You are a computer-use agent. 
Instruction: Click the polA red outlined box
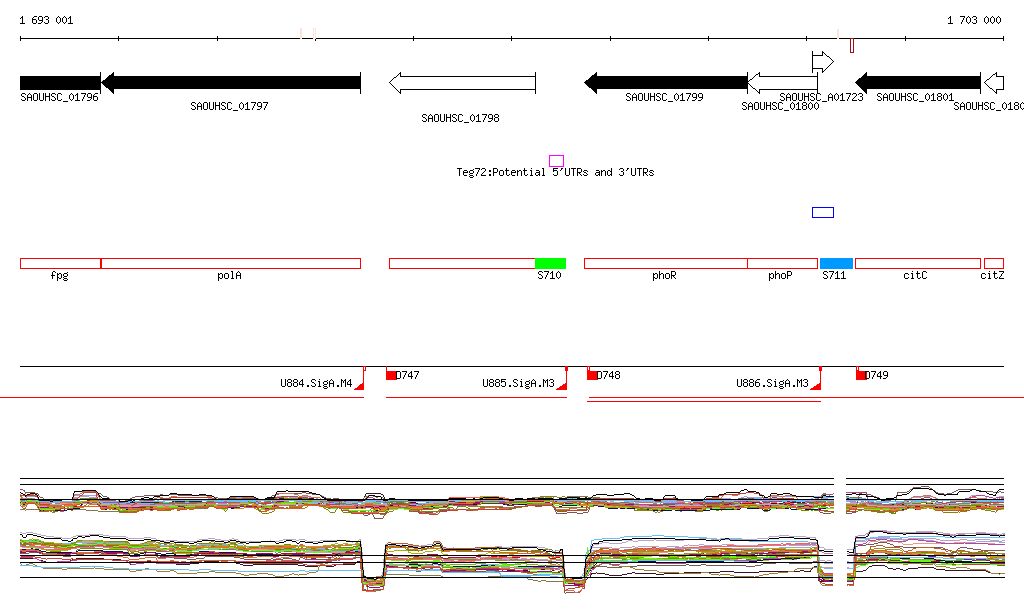(231, 264)
